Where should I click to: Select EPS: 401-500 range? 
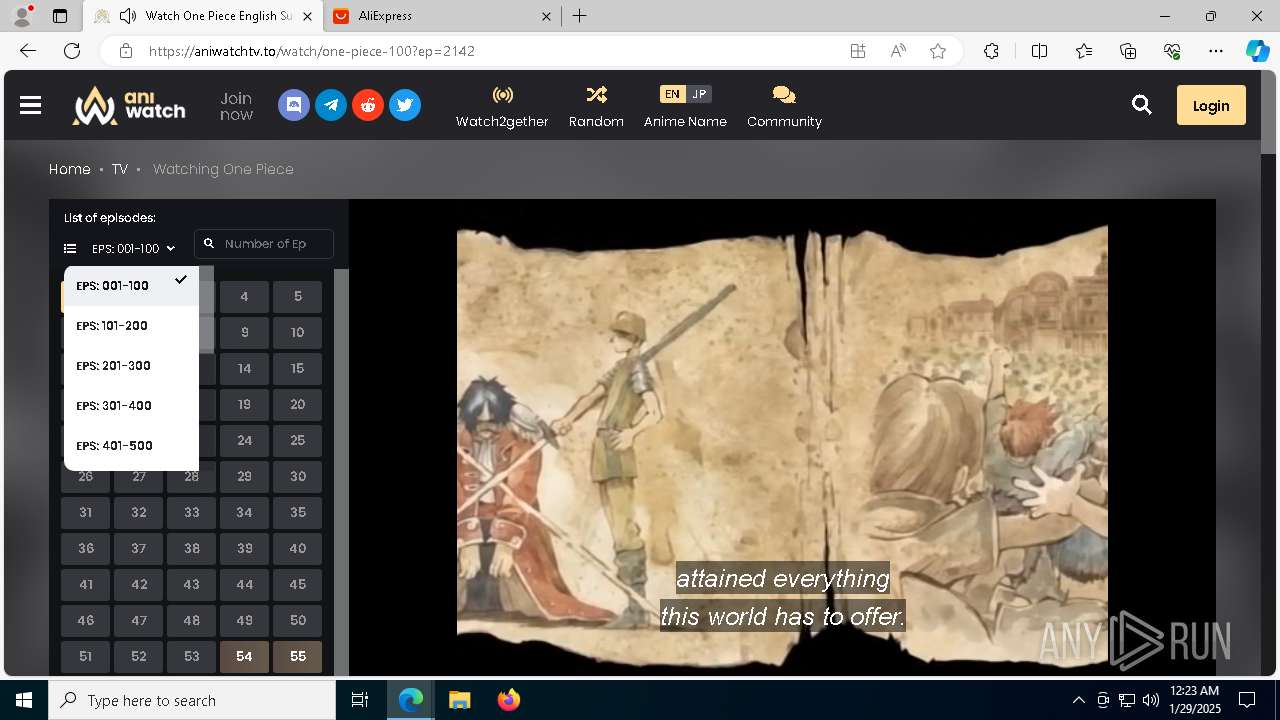pos(131,446)
